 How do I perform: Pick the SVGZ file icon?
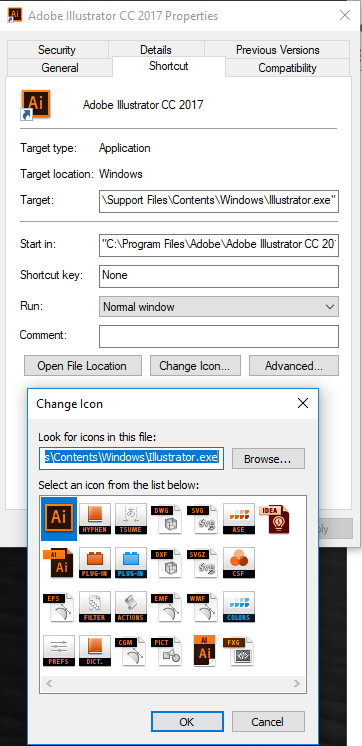[203, 562]
